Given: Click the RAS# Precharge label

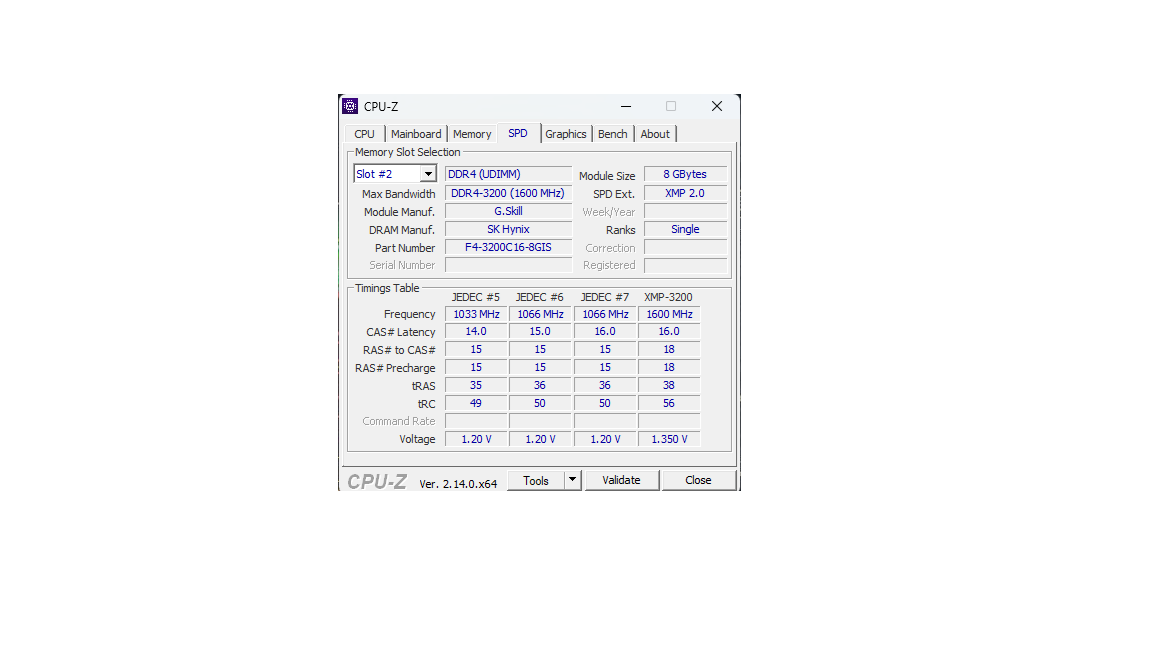Looking at the screenshot, I should click(x=395, y=368).
